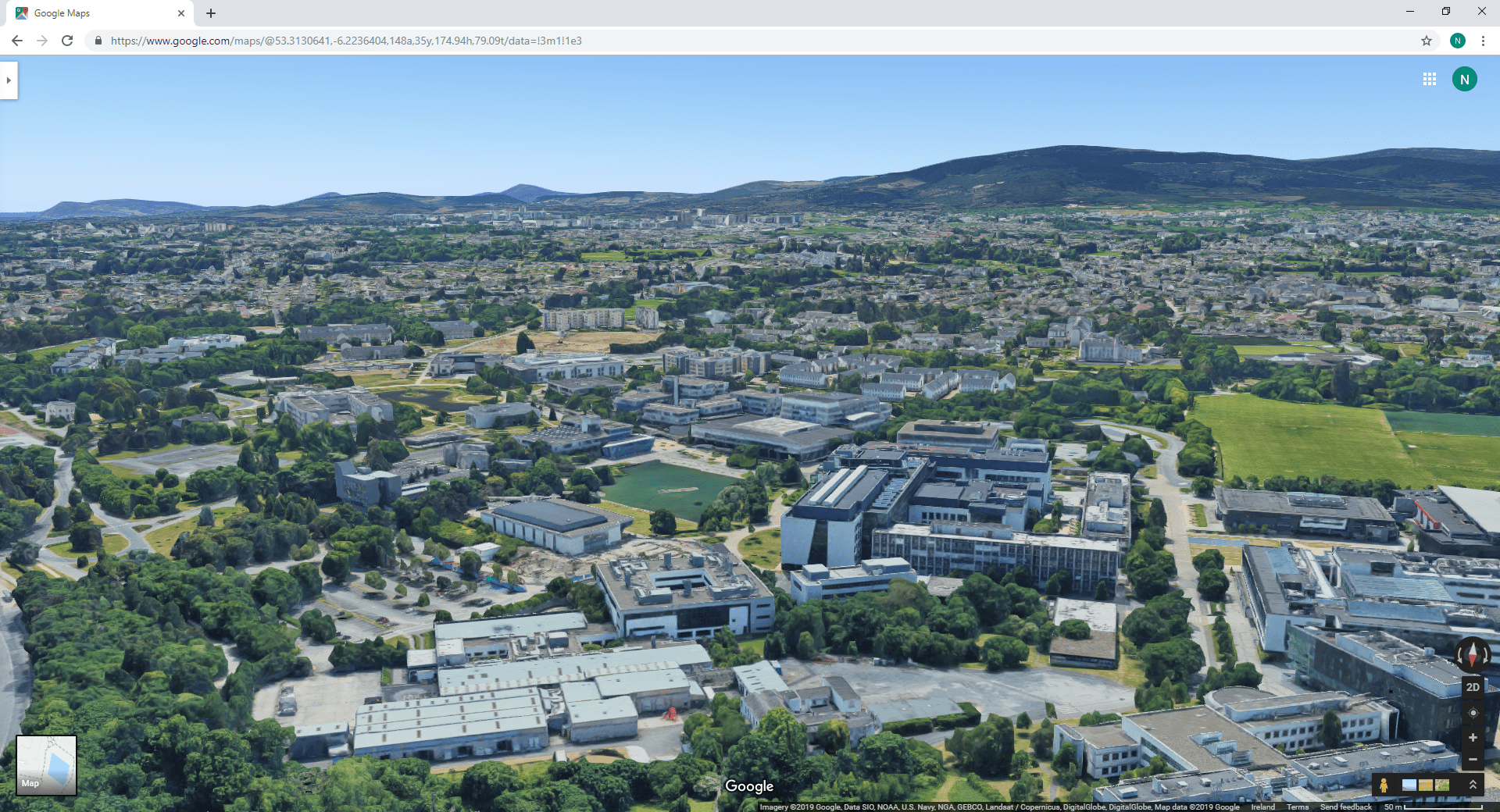Select the Street View pegman
The height and width of the screenshot is (812, 1500).
(x=1384, y=785)
